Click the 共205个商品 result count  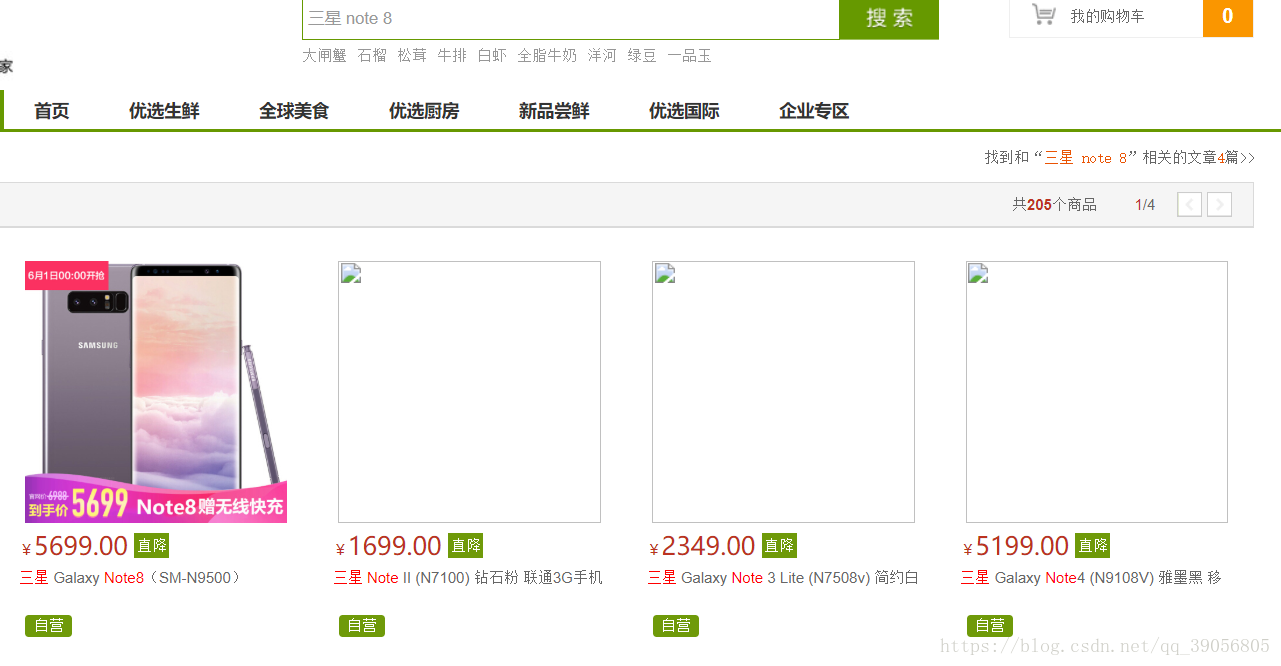[1054, 205]
